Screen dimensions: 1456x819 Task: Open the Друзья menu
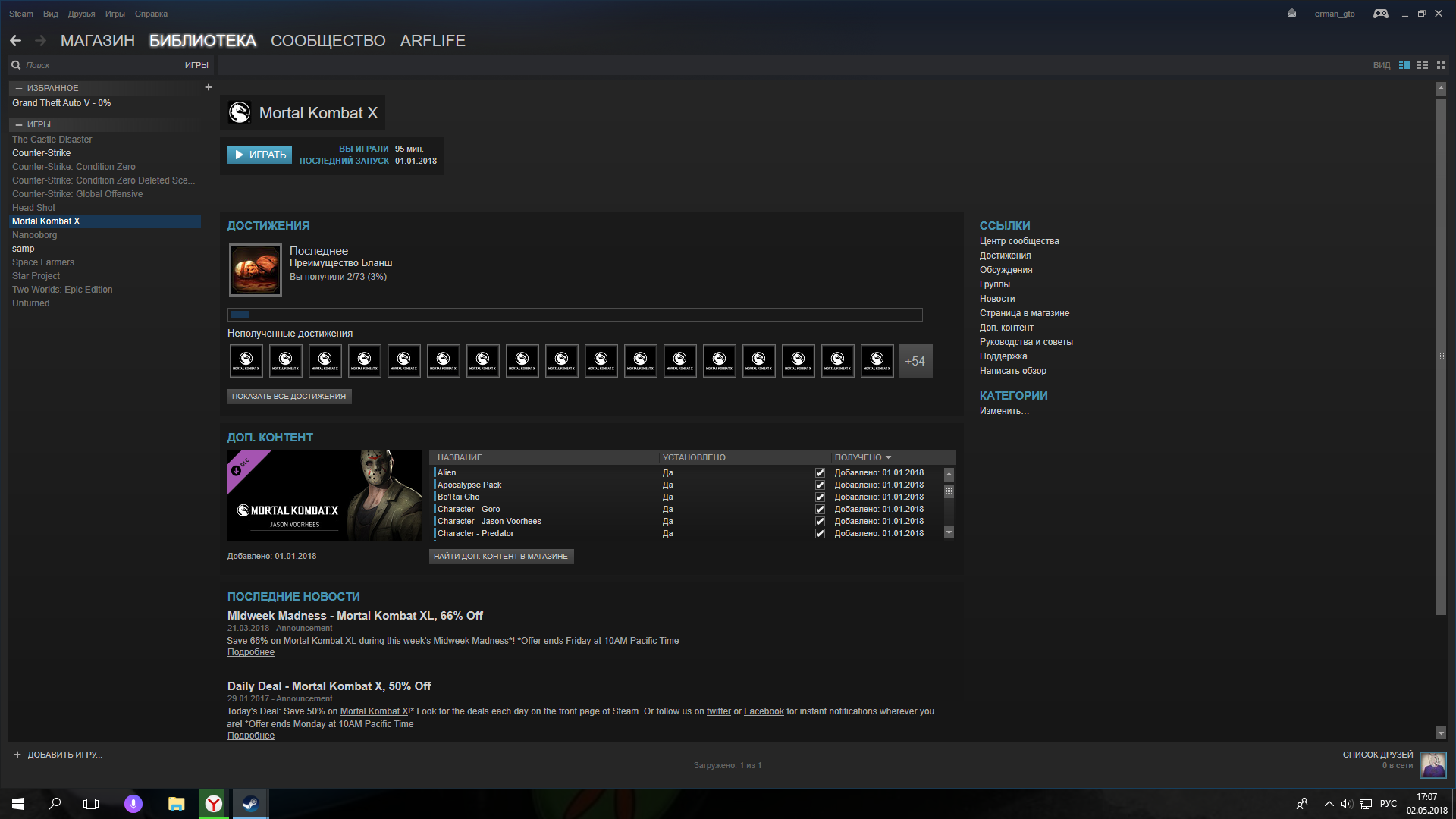81,14
